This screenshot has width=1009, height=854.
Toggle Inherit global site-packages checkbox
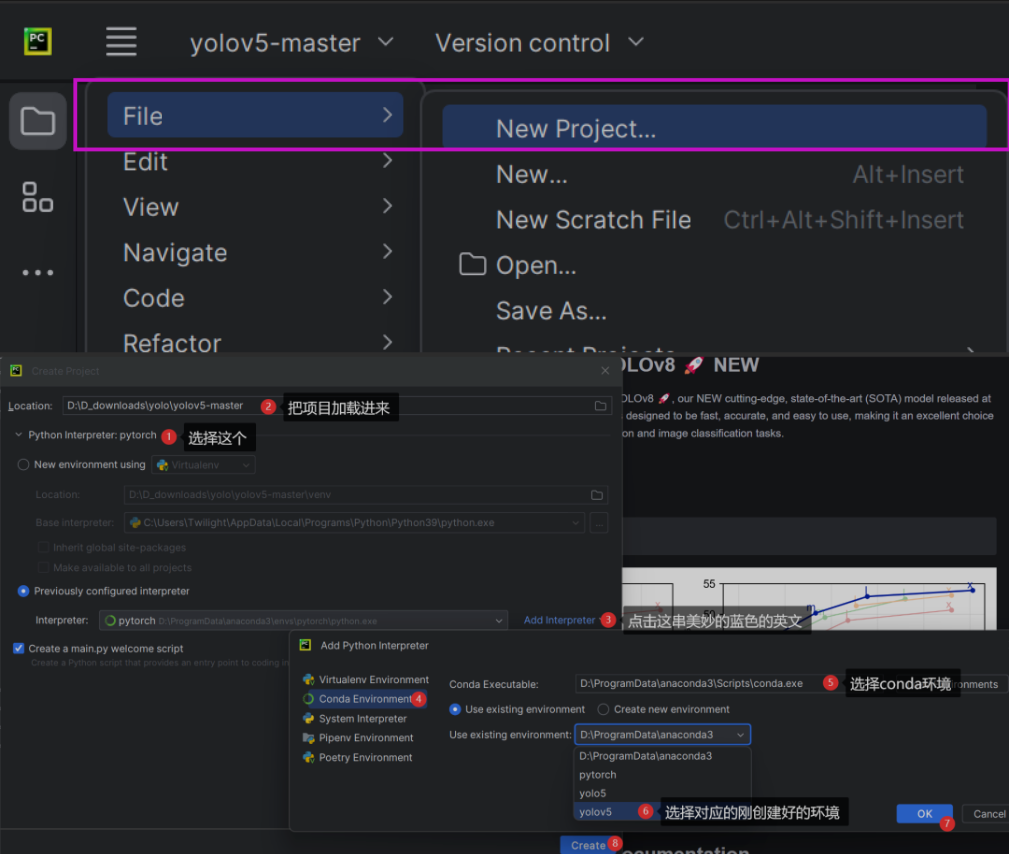44,547
